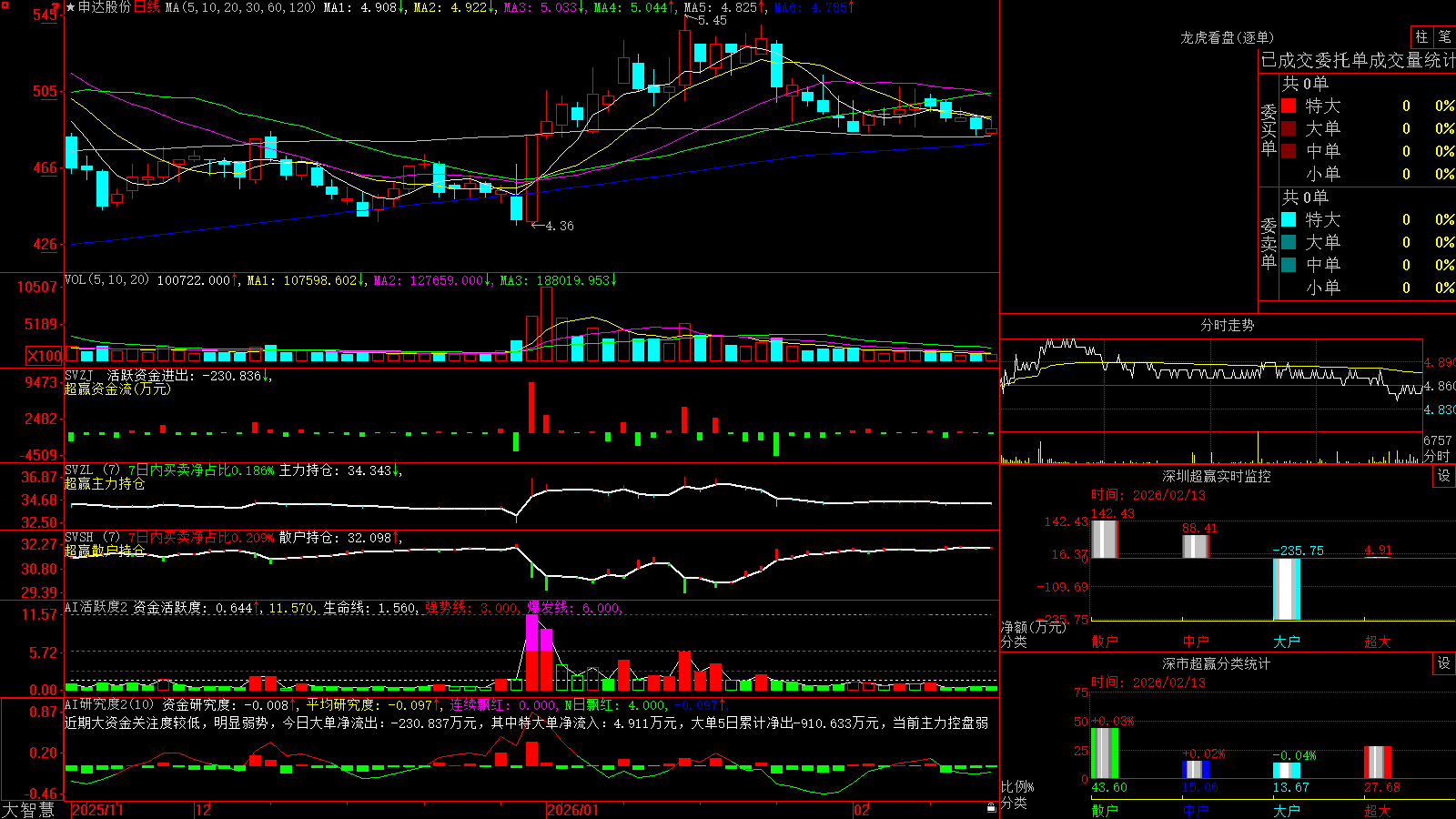The image size is (1456, 819).
Task: Click the 超赢散户持仓 label
Action: [x=105, y=551]
